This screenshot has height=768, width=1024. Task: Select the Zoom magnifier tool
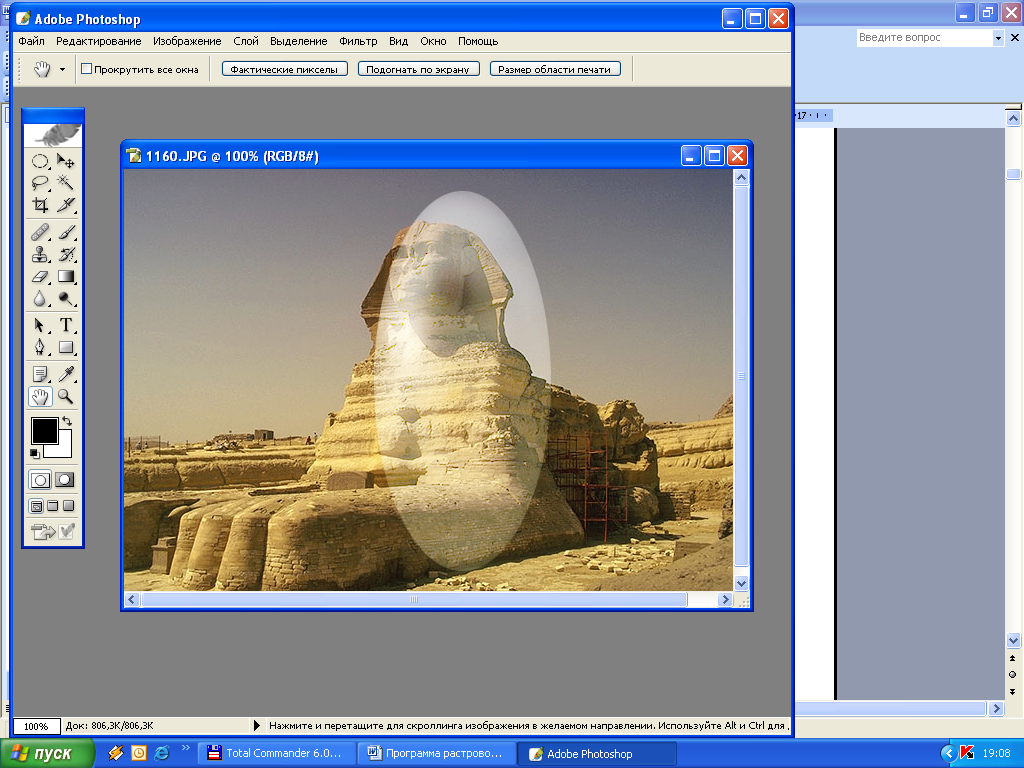65,396
